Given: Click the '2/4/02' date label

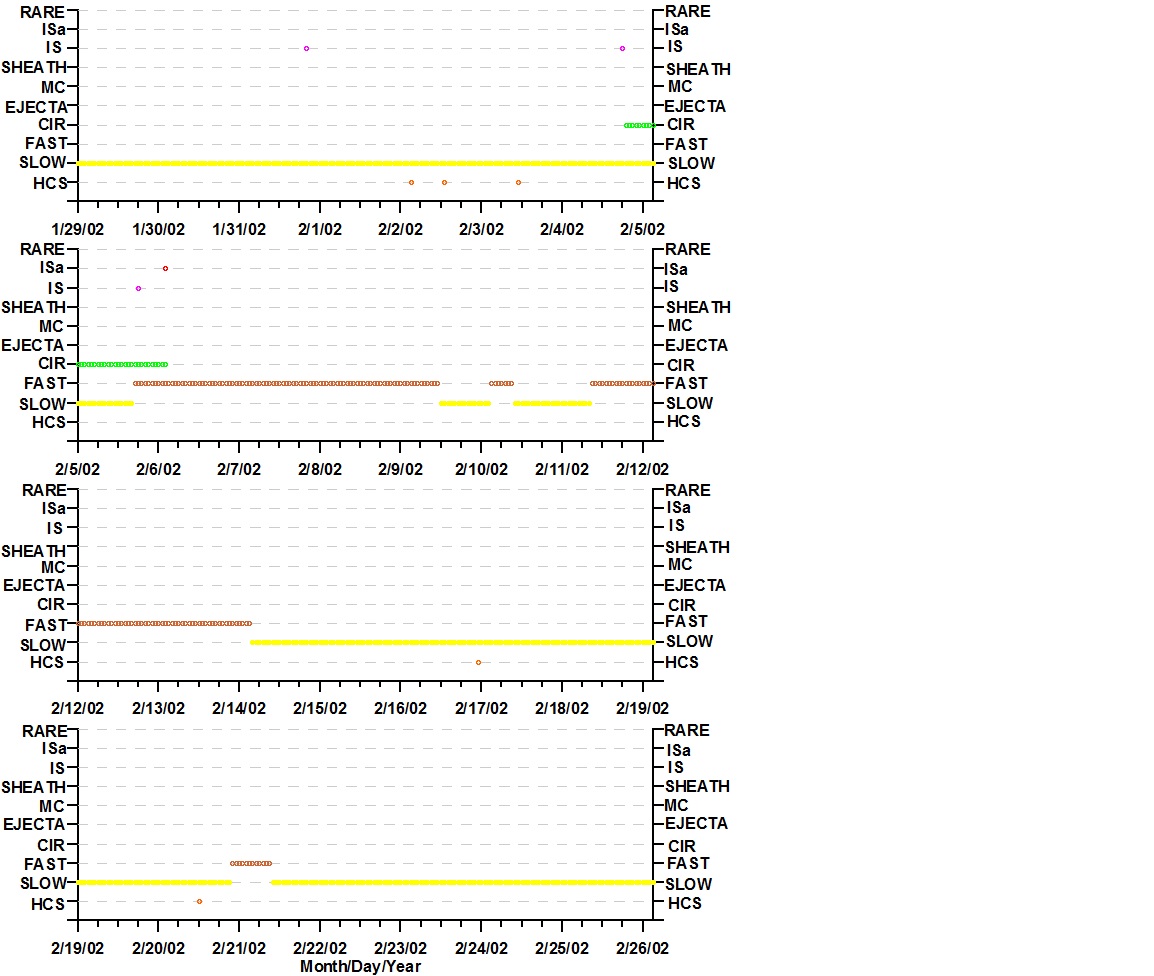Looking at the screenshot, I should [x=562, y=230].
